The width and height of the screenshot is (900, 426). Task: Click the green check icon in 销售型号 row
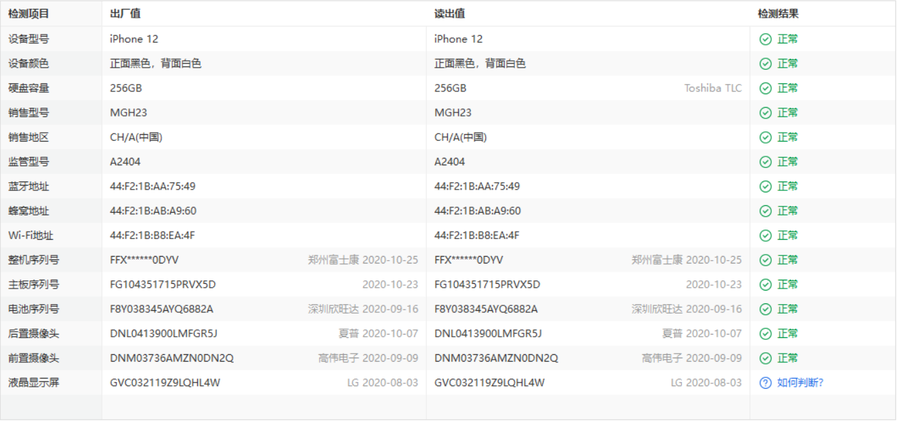[765, 113]
